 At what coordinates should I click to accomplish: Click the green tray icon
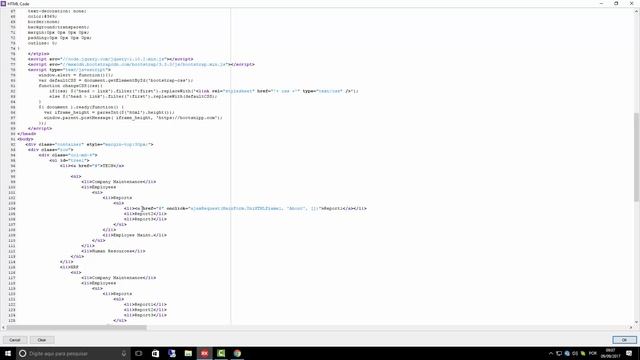pyautogui.click(x=583, y=353)
